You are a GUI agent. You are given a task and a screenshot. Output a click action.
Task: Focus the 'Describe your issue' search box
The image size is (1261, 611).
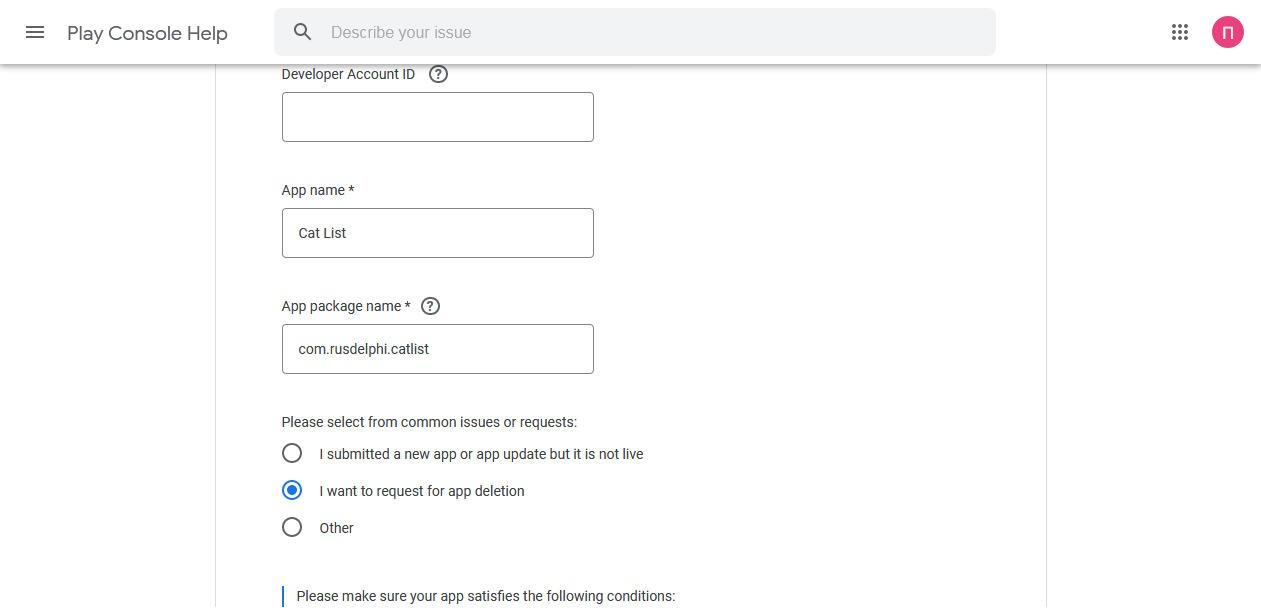[635, 32]
